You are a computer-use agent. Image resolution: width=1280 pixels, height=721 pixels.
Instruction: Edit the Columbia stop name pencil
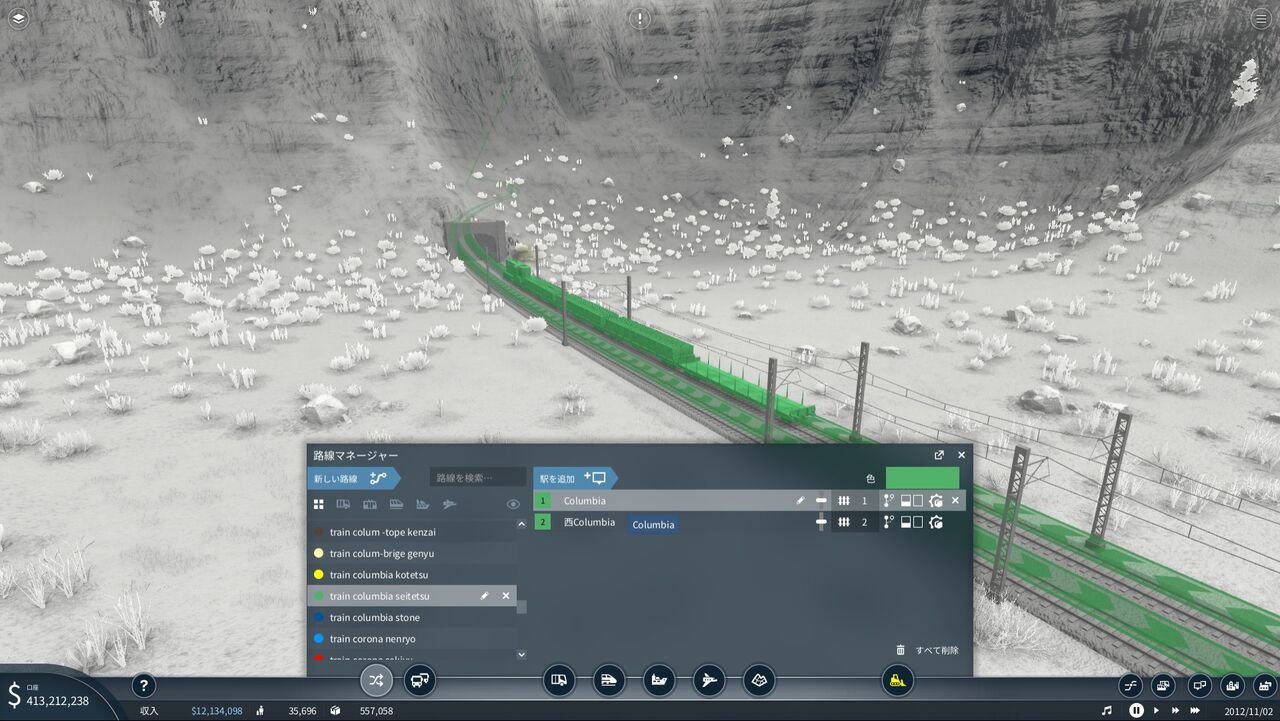click(800, 500)
